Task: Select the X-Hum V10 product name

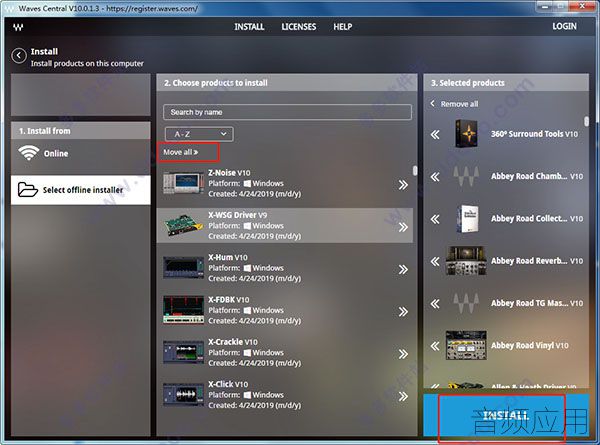Action: 228,258
